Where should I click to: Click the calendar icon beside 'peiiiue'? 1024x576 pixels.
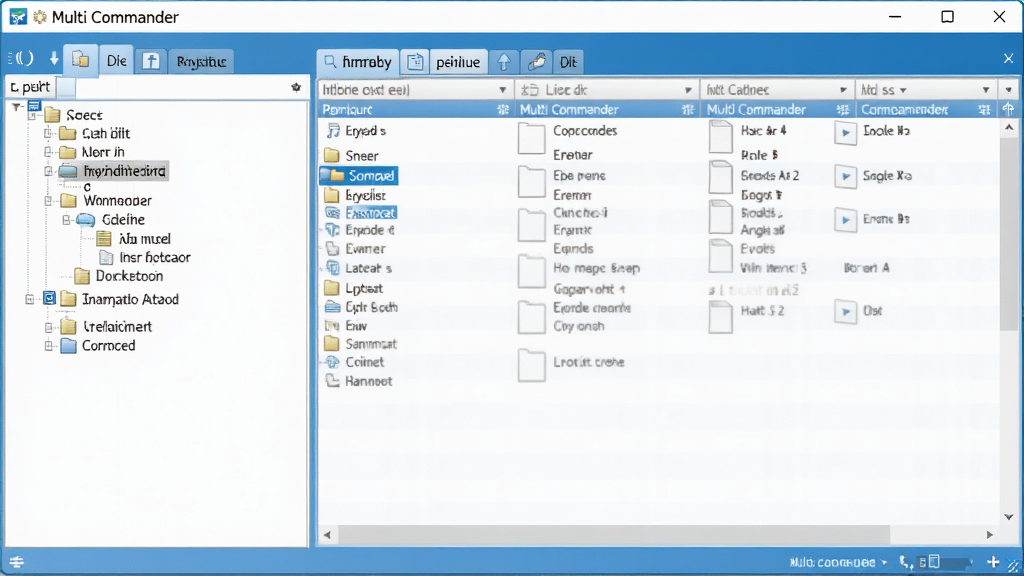pos(415,62)
